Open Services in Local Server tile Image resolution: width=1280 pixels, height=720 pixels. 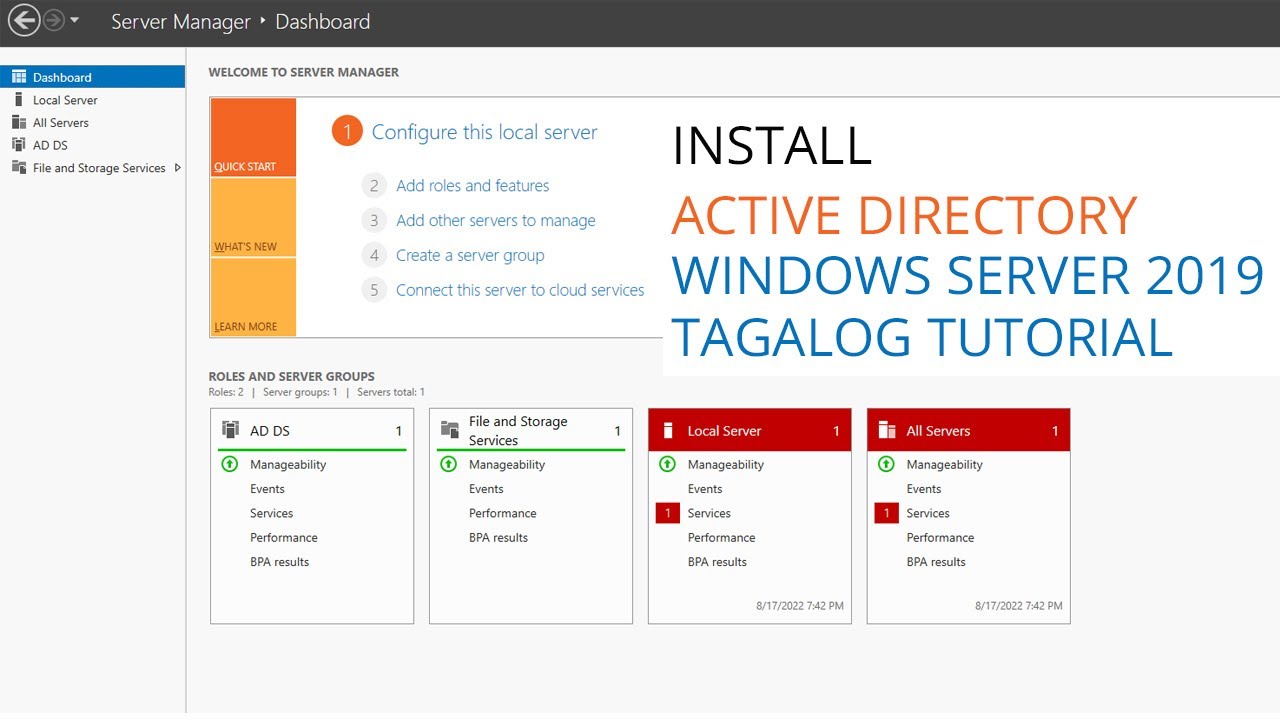coord(709,513)
